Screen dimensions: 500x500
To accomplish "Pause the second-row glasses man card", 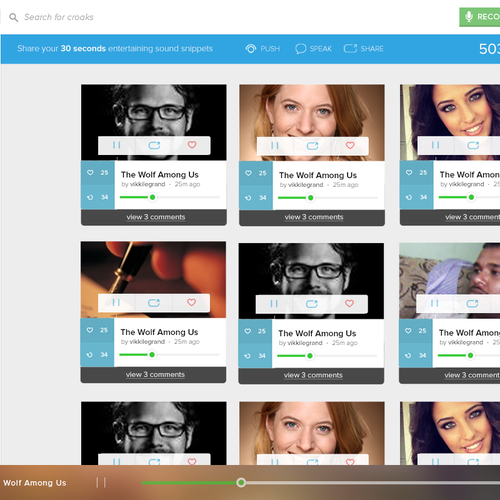I will [274, 304].
